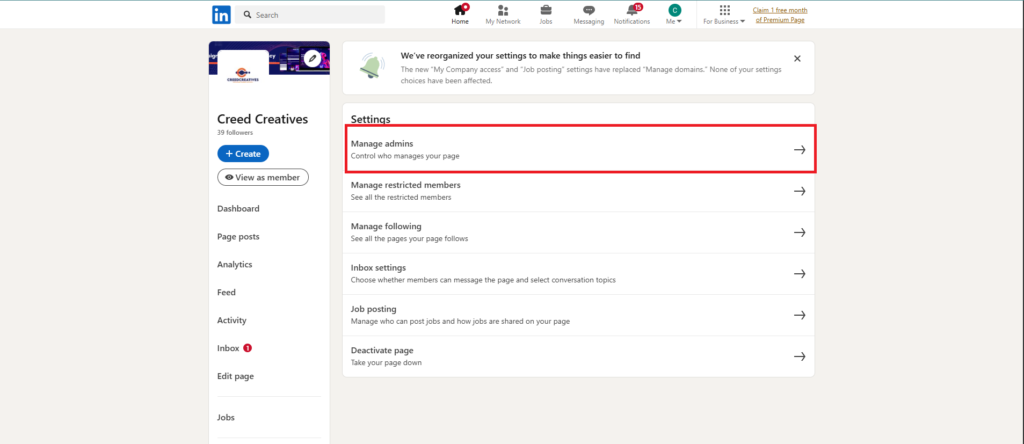Click the bell illustration in banner
Viewport: 1024px width, 444px height.
click(372, 66)
